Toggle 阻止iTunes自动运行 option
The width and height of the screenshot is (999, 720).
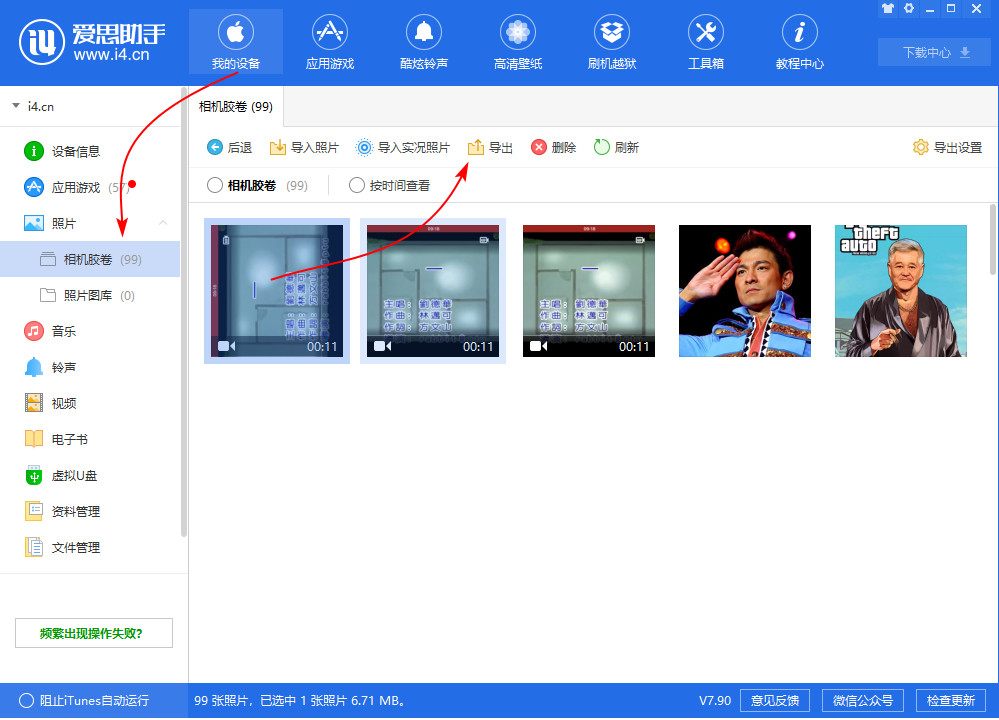[26, 700]
